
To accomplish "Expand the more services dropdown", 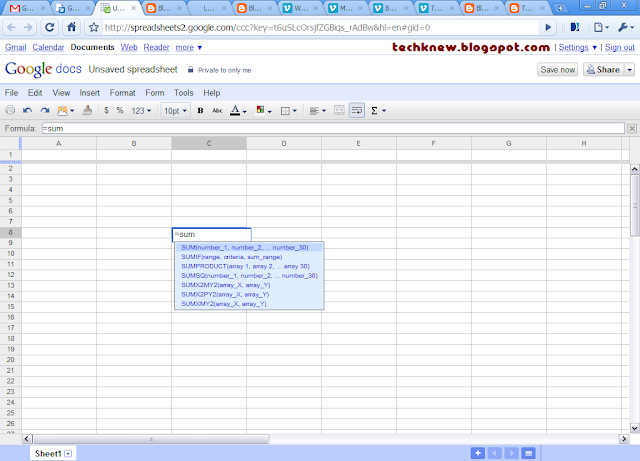I will click(x=189, y=47).
